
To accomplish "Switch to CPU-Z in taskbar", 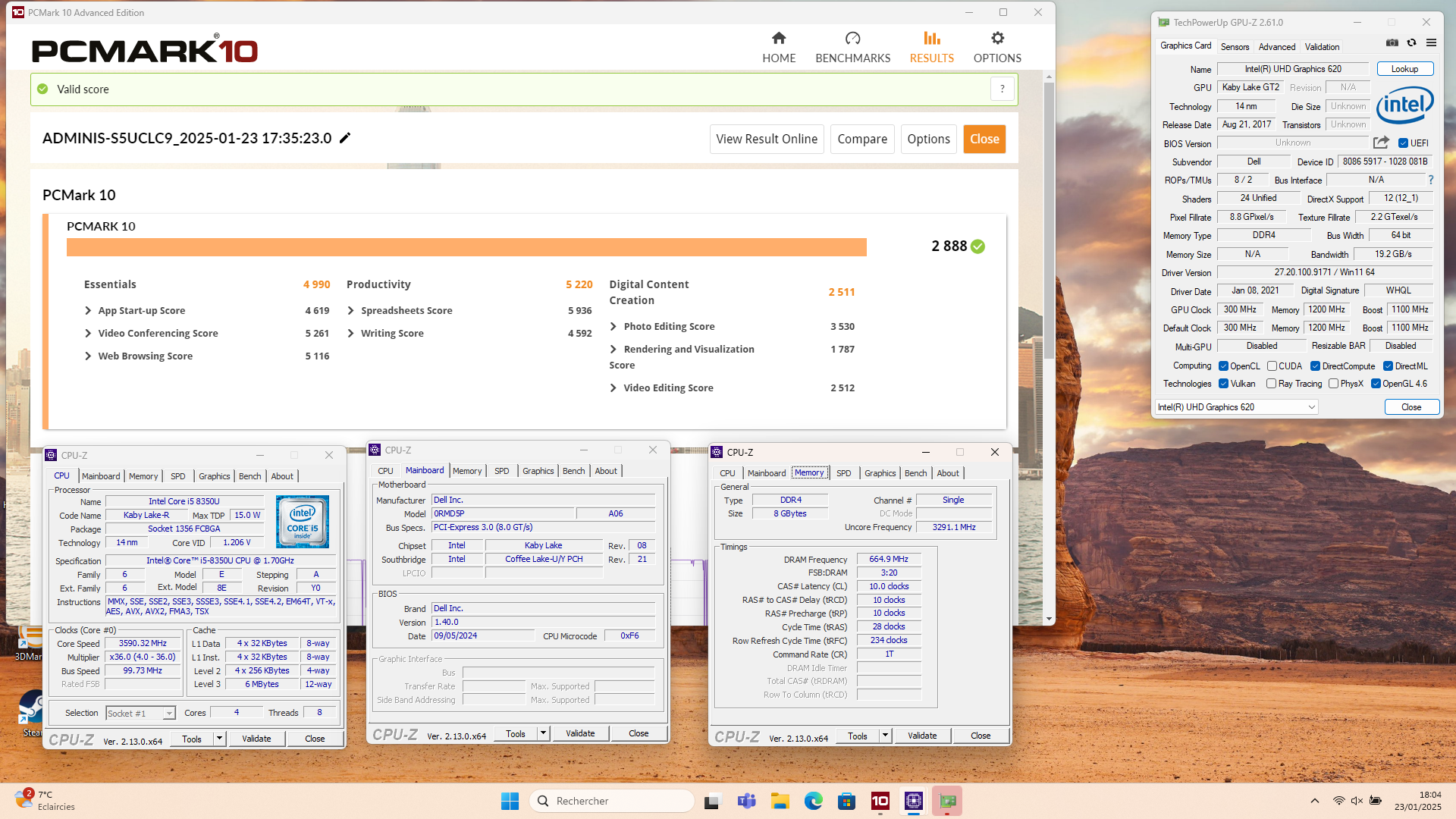I will coord(914,801).
